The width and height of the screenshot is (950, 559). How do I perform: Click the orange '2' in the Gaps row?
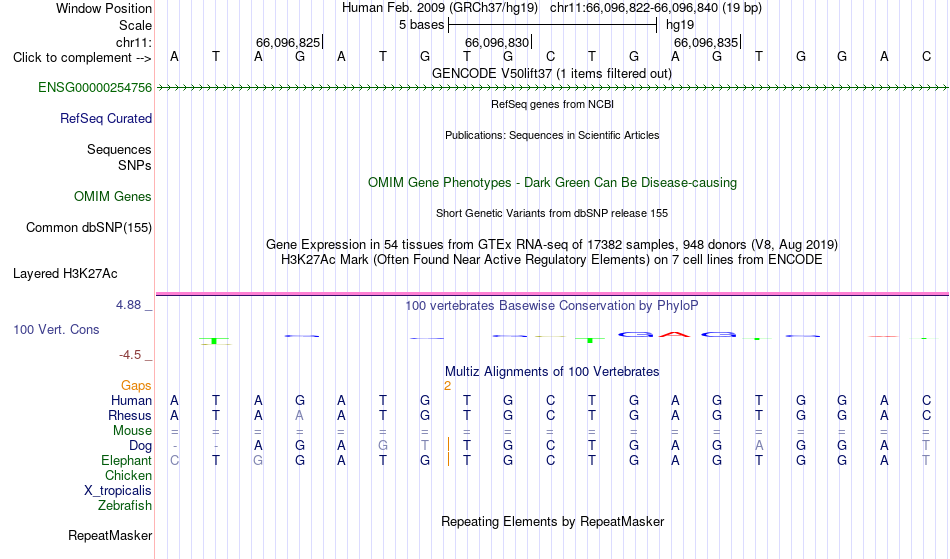coord(447,386)
